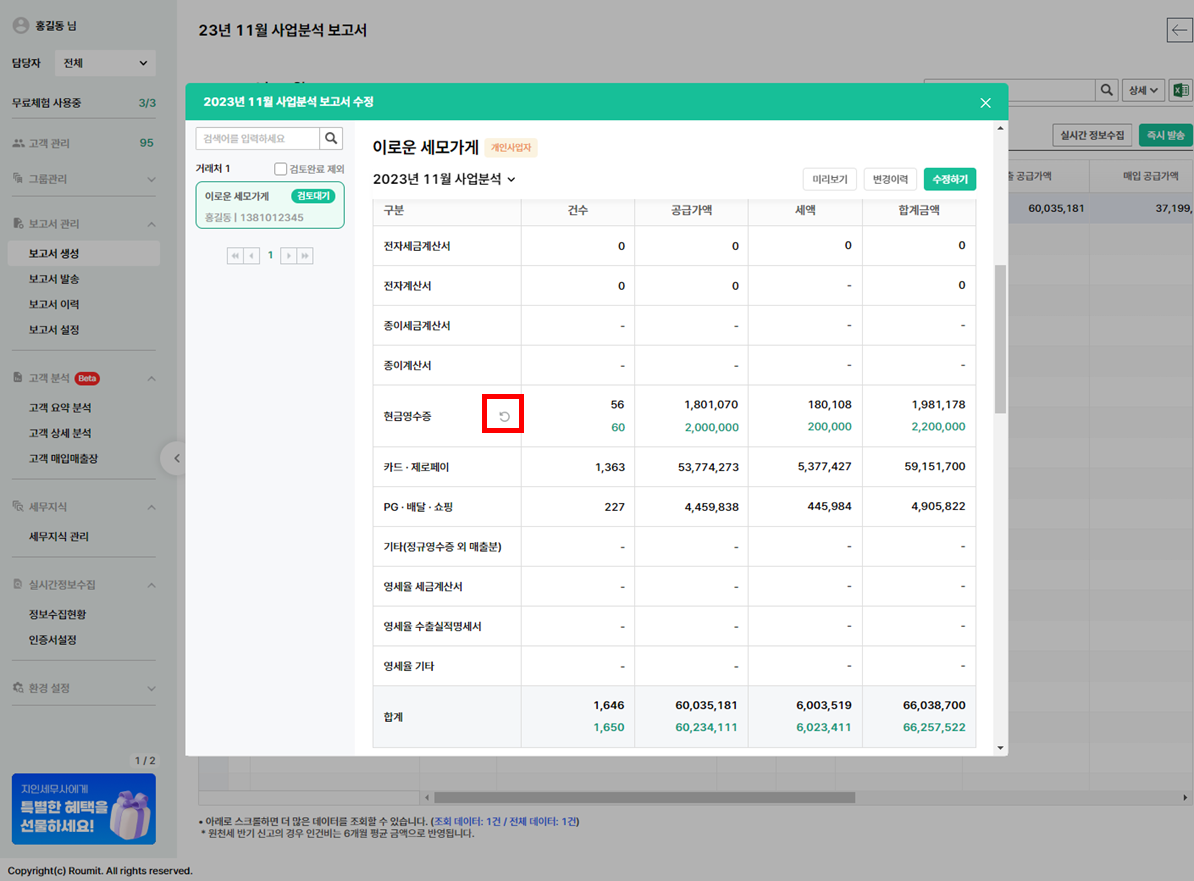Close the 사업분석 보고서 수정 dialog
The height and width of the screenshot is (881, 1194).
pos(985,103)
